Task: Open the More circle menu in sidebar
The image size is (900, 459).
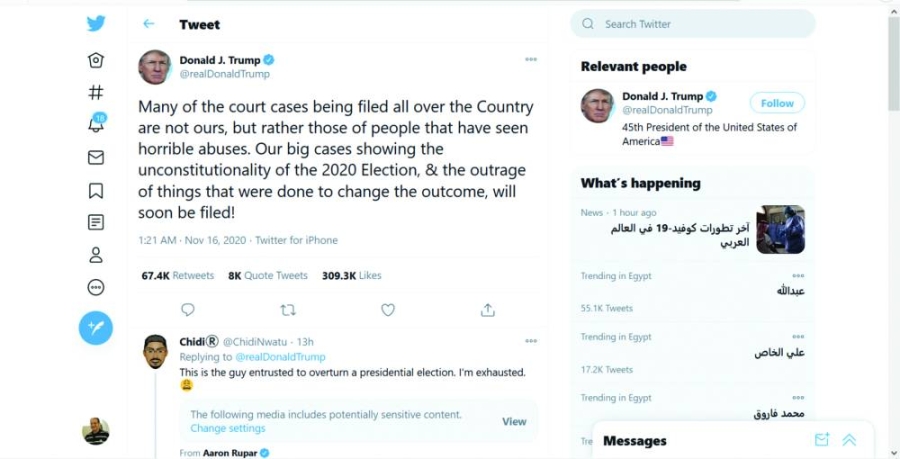Action: click(x=96, y=287)
